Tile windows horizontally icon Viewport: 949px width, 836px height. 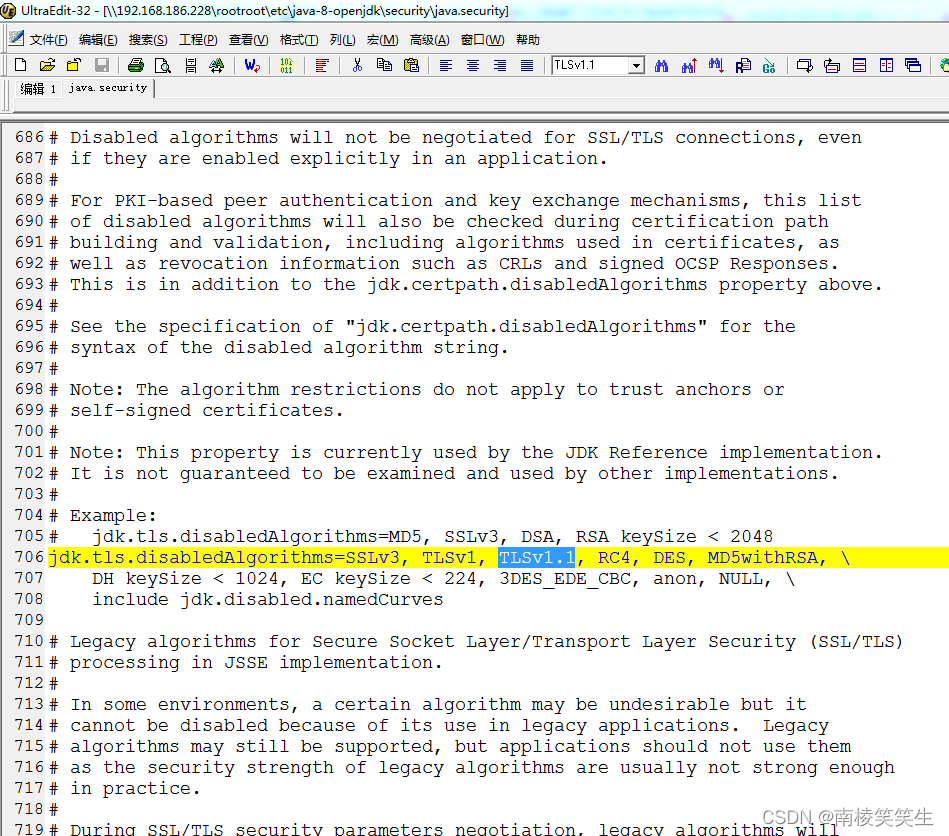pos(859,65)
